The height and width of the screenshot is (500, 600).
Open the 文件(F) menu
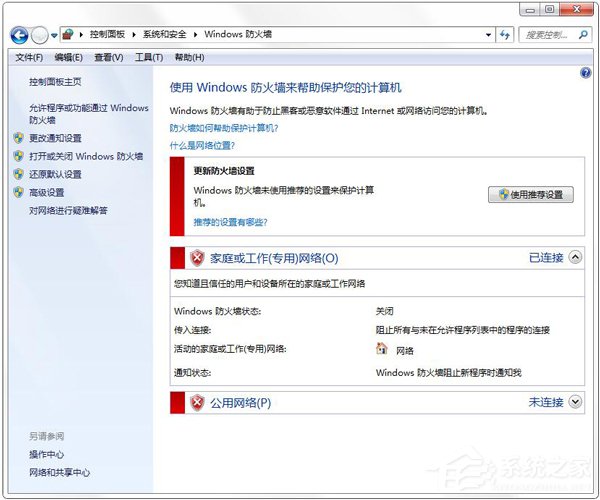[29, 58]
